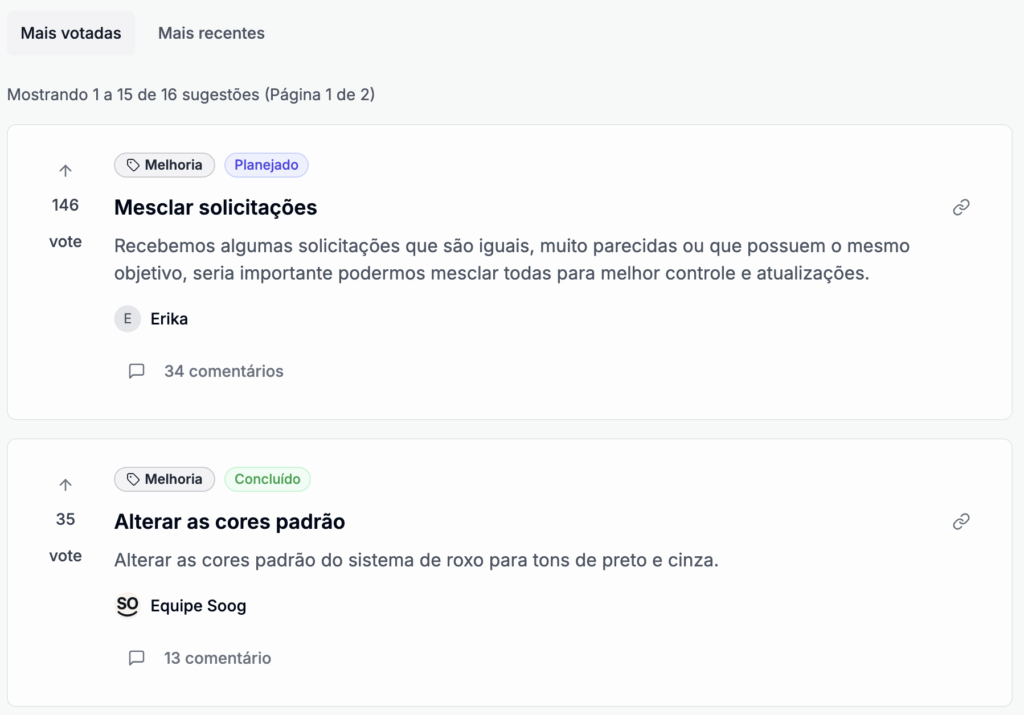Viewport: 1024px width, 715px height.
Task: Open the 13 comentário link
Action: tap(218, 658)
